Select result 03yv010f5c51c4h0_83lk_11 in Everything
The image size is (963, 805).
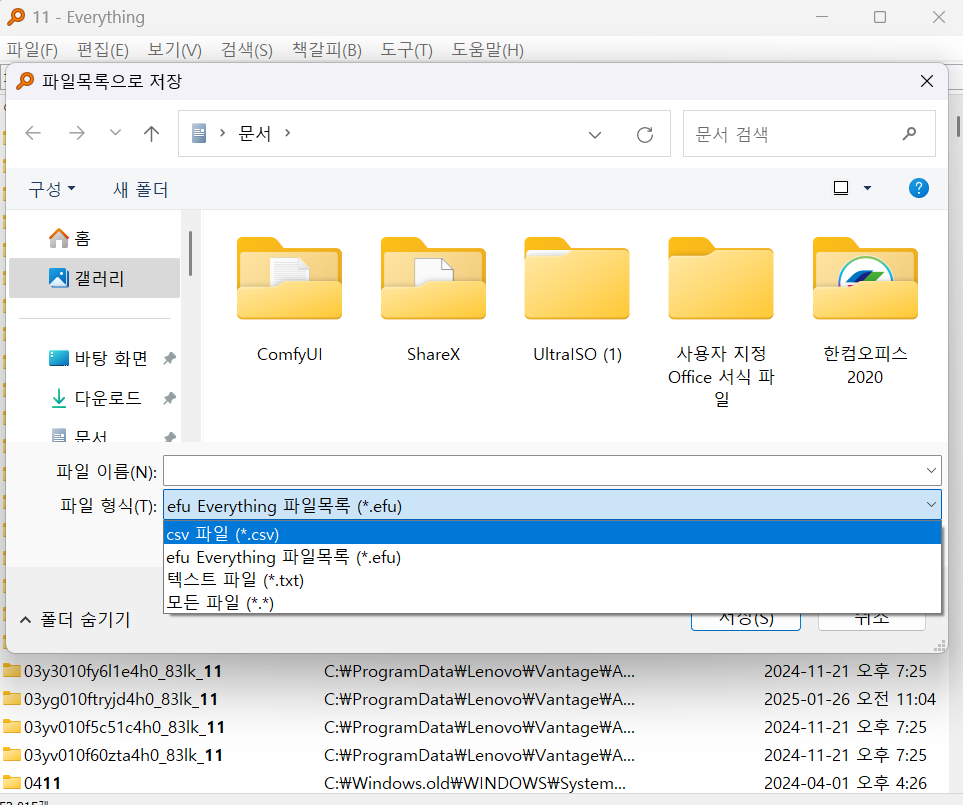(x=124, y=727)
